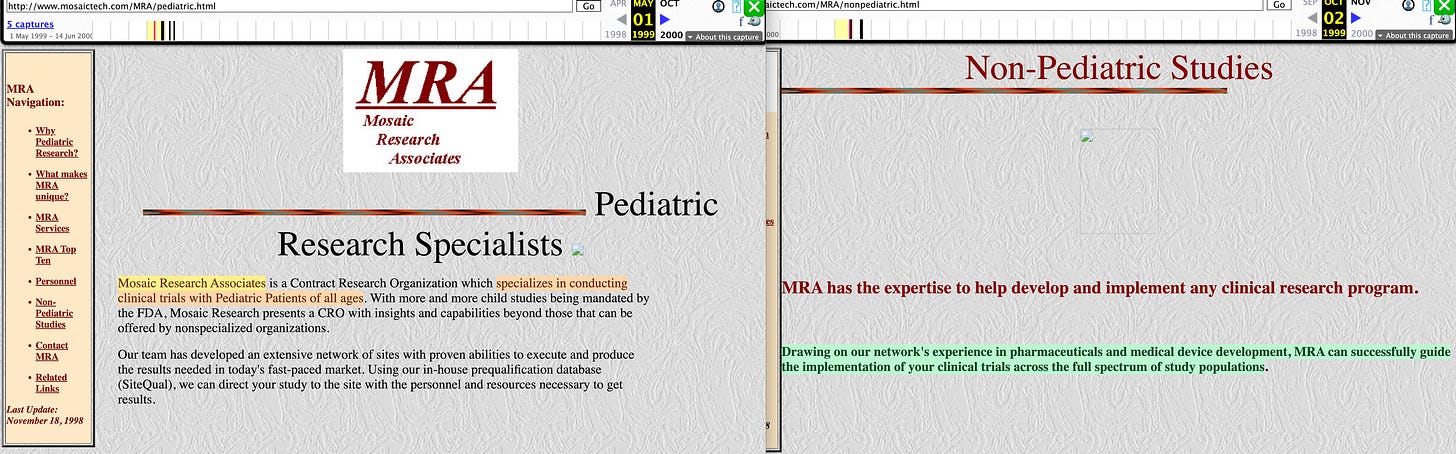Click the 'Non-Pediatric Studies' page heading
Viewport: 1456px width, 454px height.
click(1118, 68)
